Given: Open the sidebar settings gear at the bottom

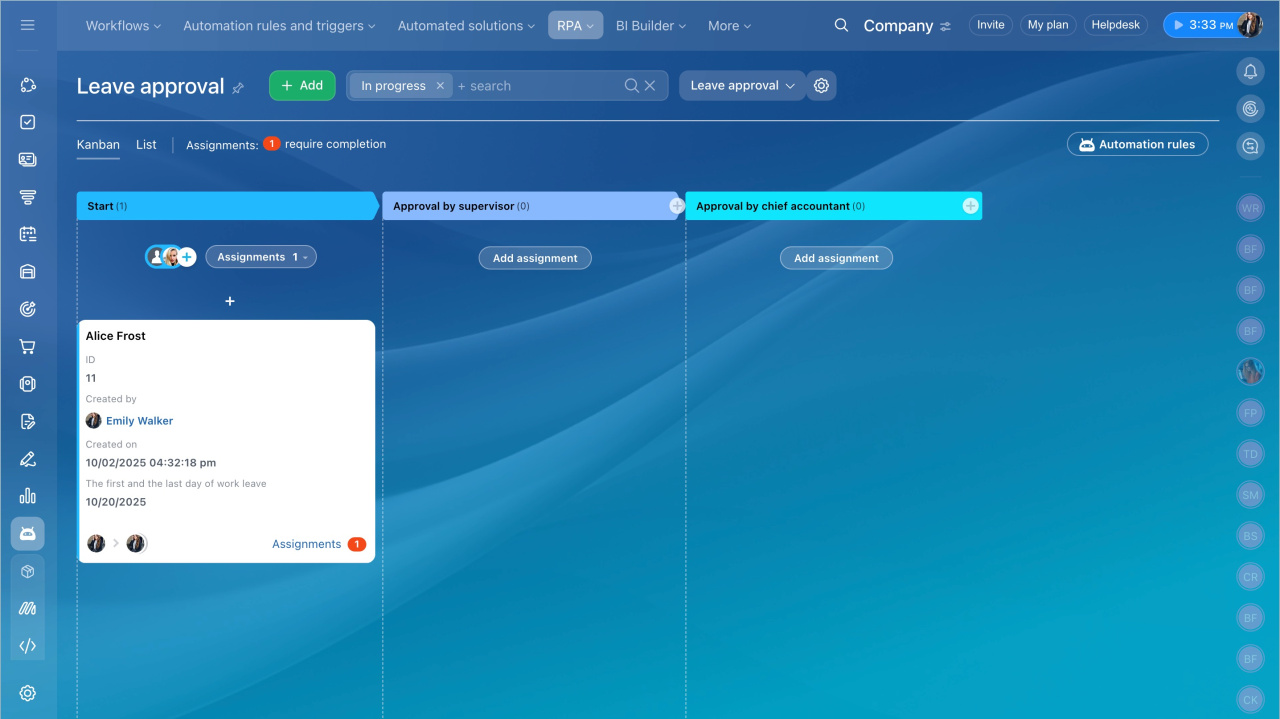Looking at the screenshot, I should click(x=28, y=693).
